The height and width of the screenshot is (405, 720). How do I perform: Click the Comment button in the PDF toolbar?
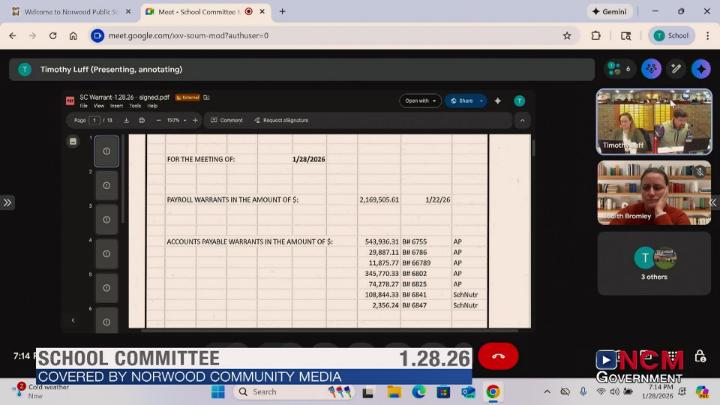pos(226,120)
